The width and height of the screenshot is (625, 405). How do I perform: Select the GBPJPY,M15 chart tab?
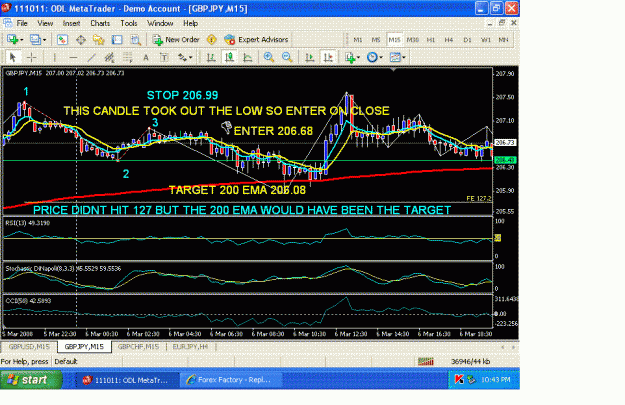click(84, 347)
